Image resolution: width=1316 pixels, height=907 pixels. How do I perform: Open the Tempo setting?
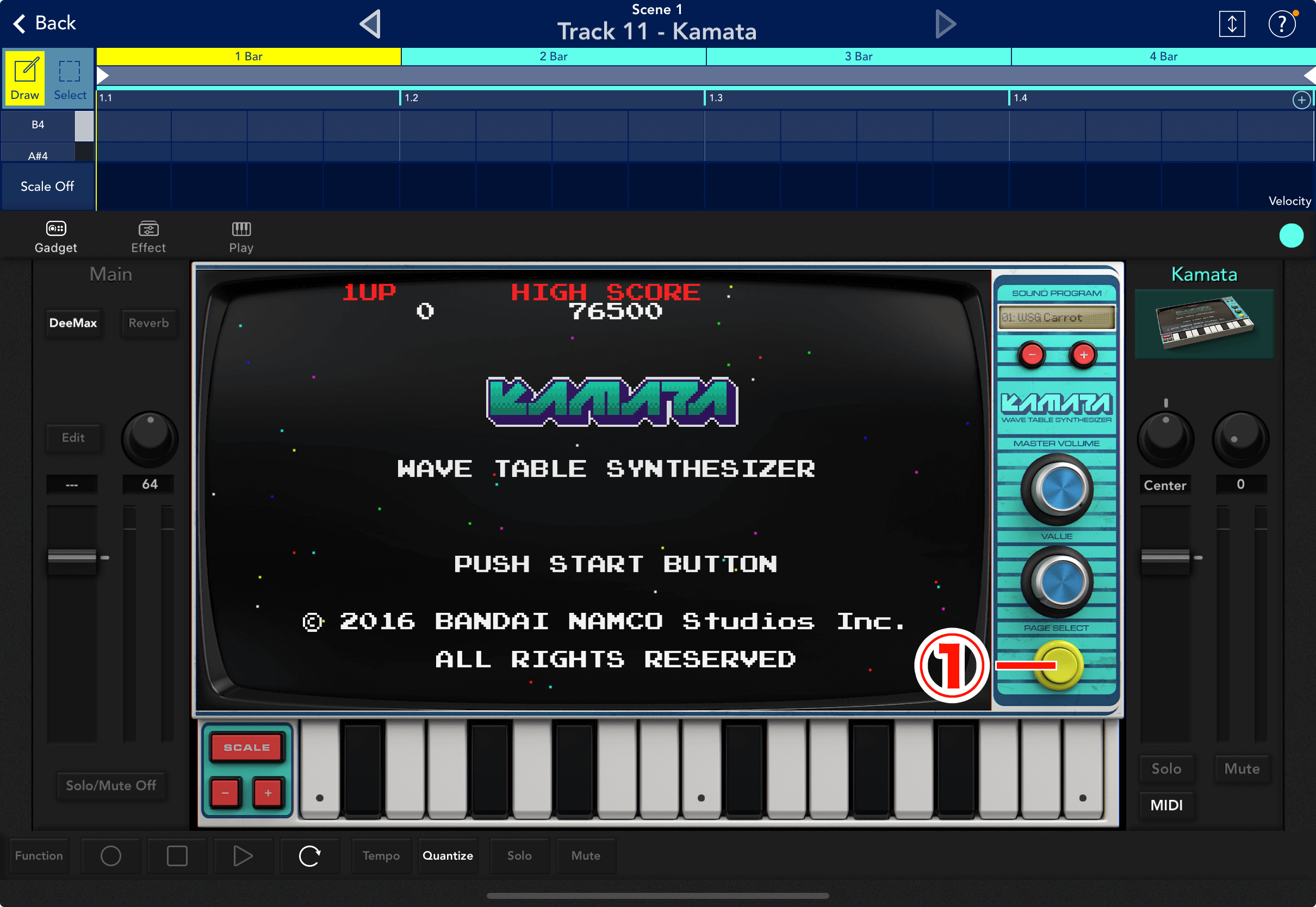(381, 855)
